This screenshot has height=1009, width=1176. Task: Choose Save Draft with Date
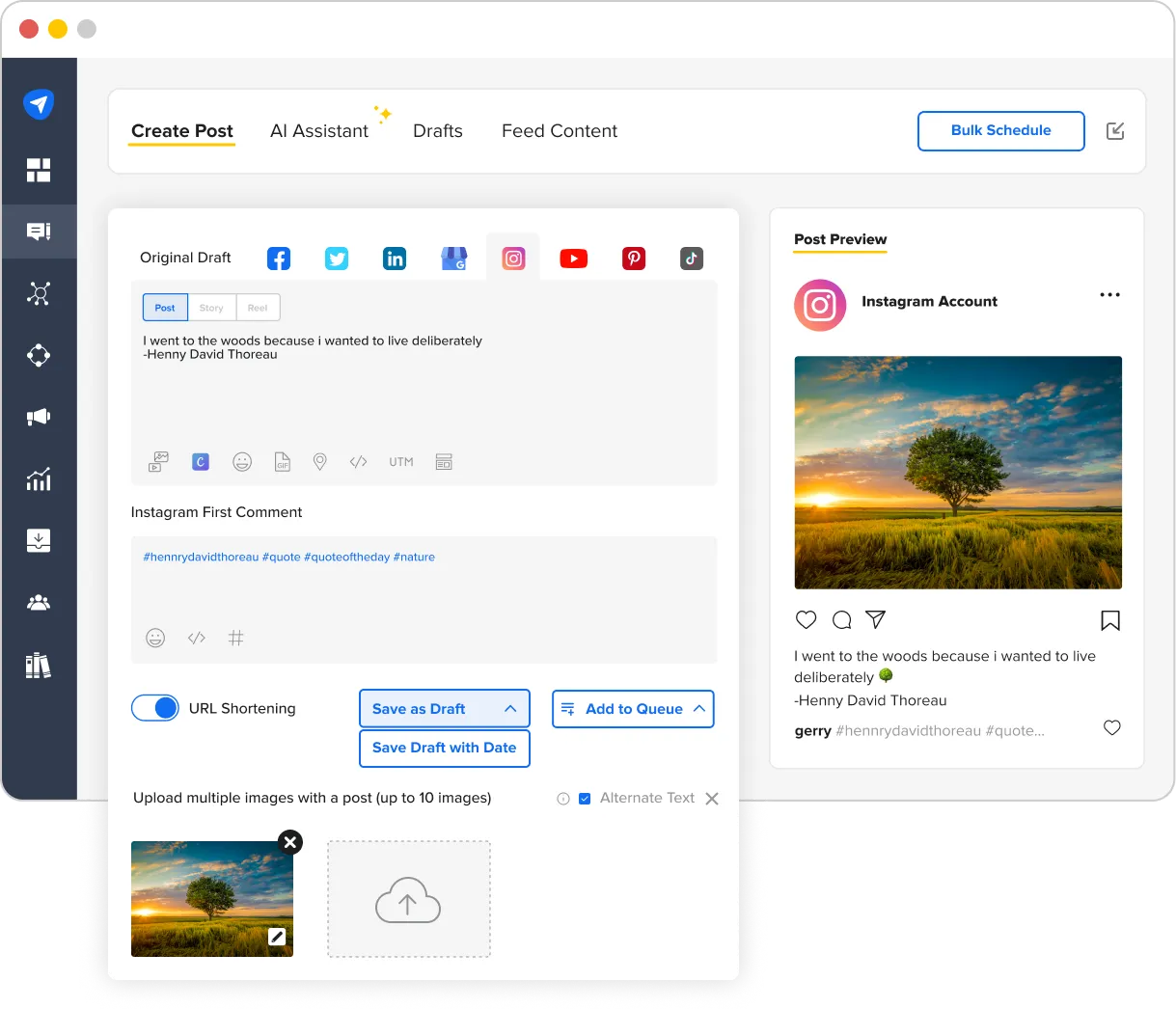(x=444, y=748)
